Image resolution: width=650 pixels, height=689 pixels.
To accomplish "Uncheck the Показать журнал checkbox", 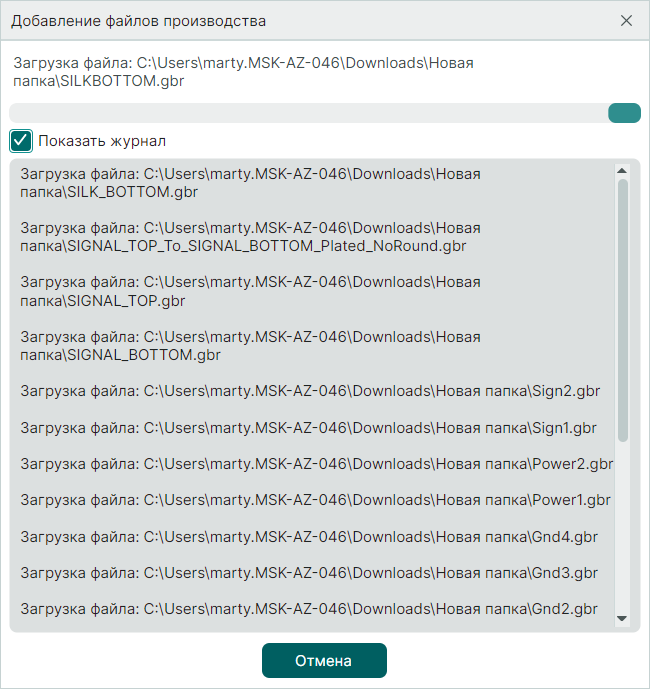I will click(21, 141).
